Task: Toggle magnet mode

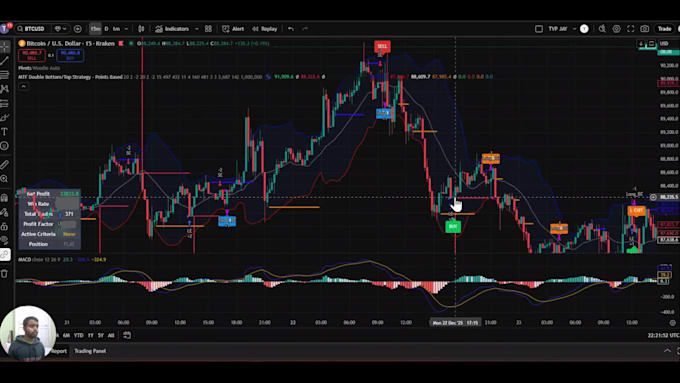Action: click(x=5, y=198)
